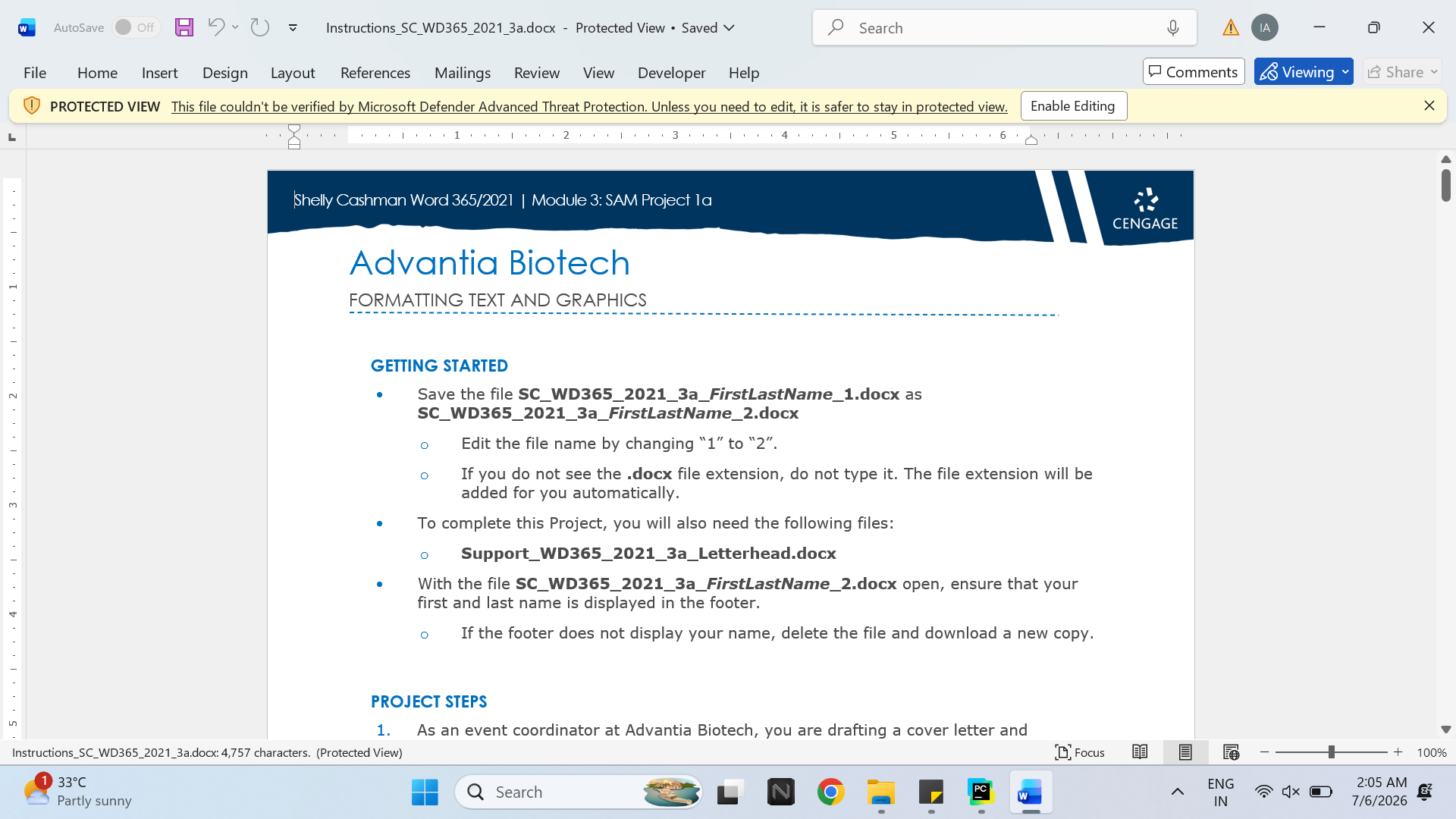The height and width of the screenshot is (819, 1456).
Task: Go to the Review tab
Action: (537, 73)
